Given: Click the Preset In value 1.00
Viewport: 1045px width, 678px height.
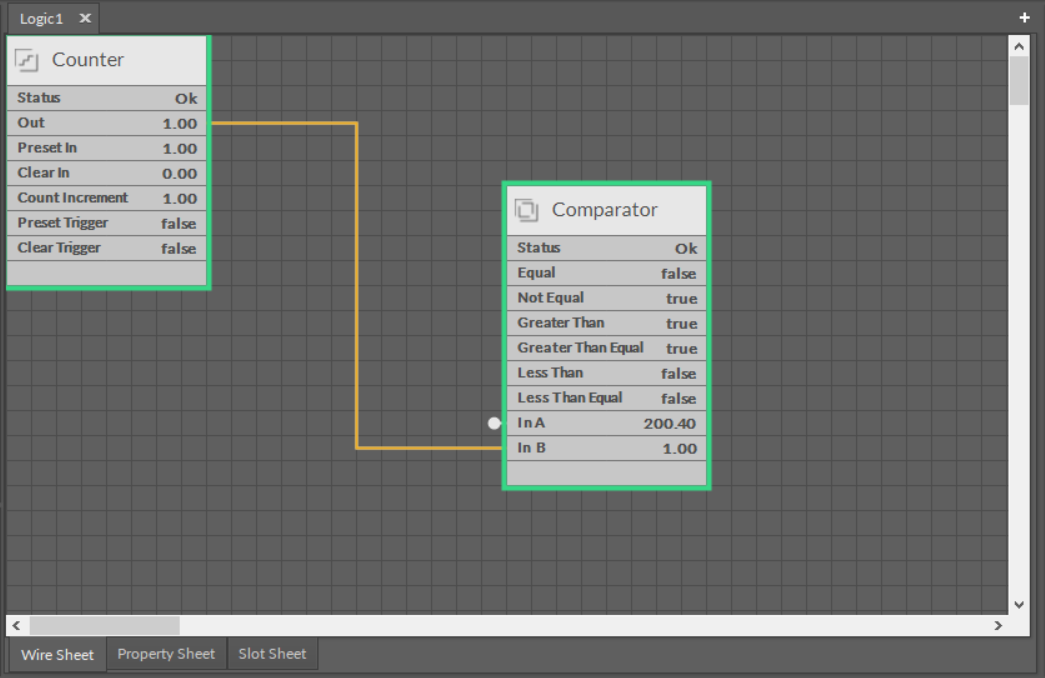Looking at the screenshot, I should click(180, 149).
